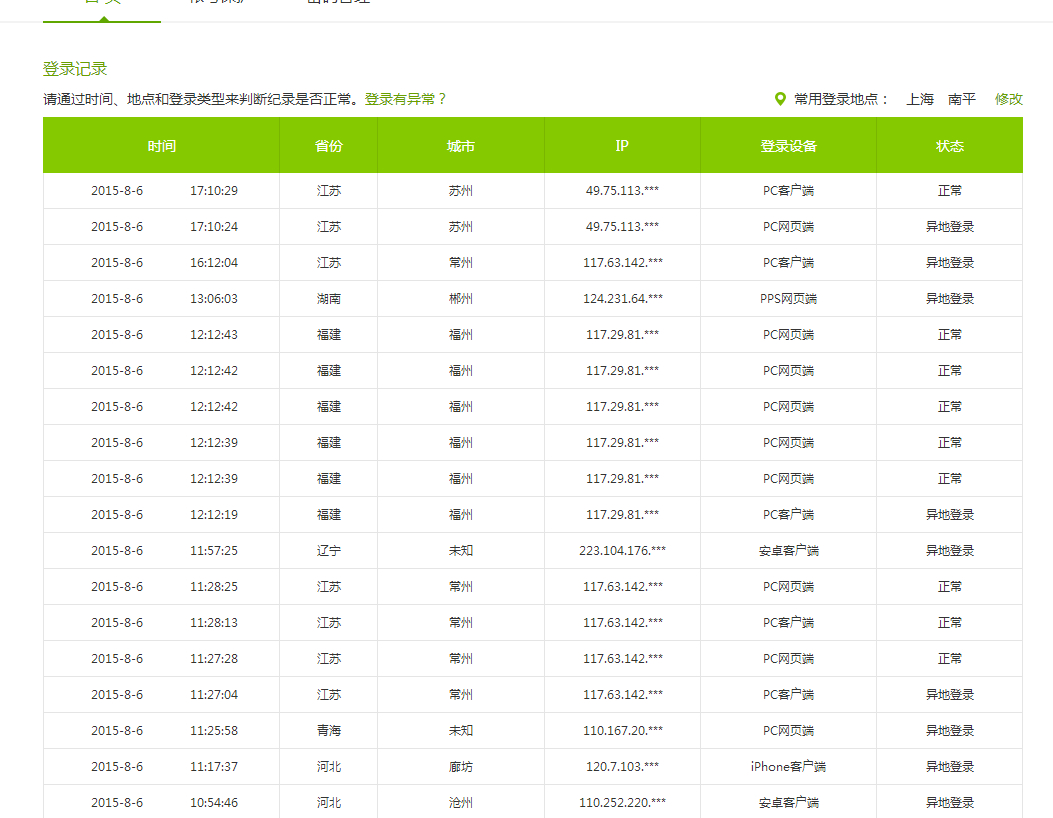Click the 登录有异常？ link
The image size is (1053, 818).
[x=406, y=99]
